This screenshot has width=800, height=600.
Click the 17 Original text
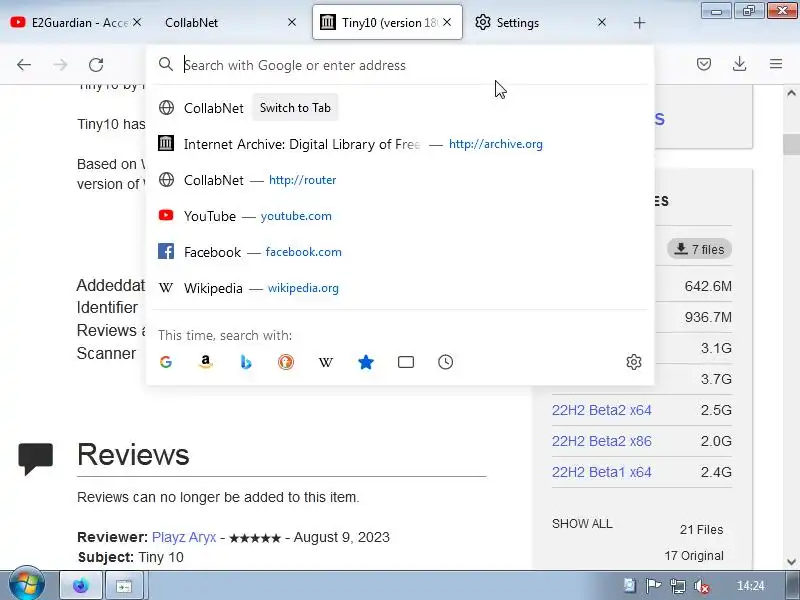coord(694,556)
